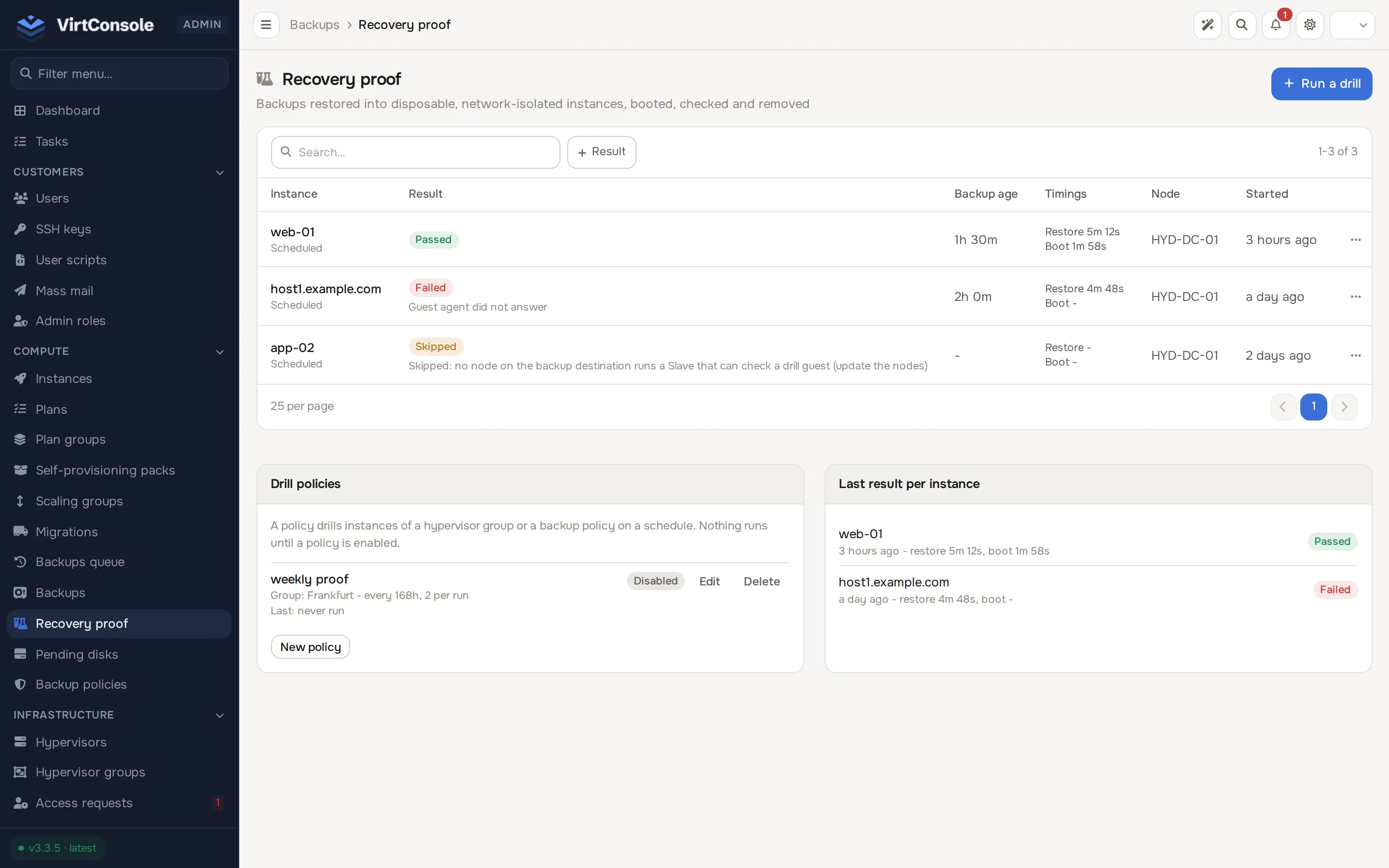Open the settings gear in the top bar

1310,25
